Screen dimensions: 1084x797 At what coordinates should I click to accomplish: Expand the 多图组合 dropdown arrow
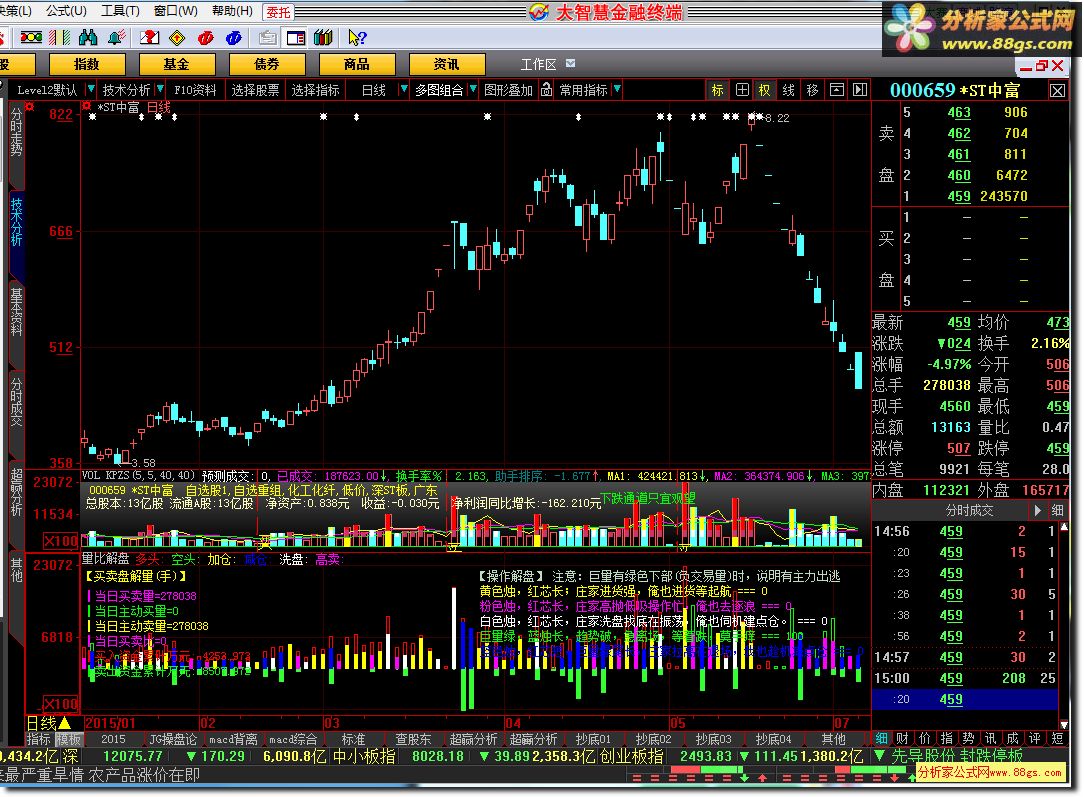point(473,89)
